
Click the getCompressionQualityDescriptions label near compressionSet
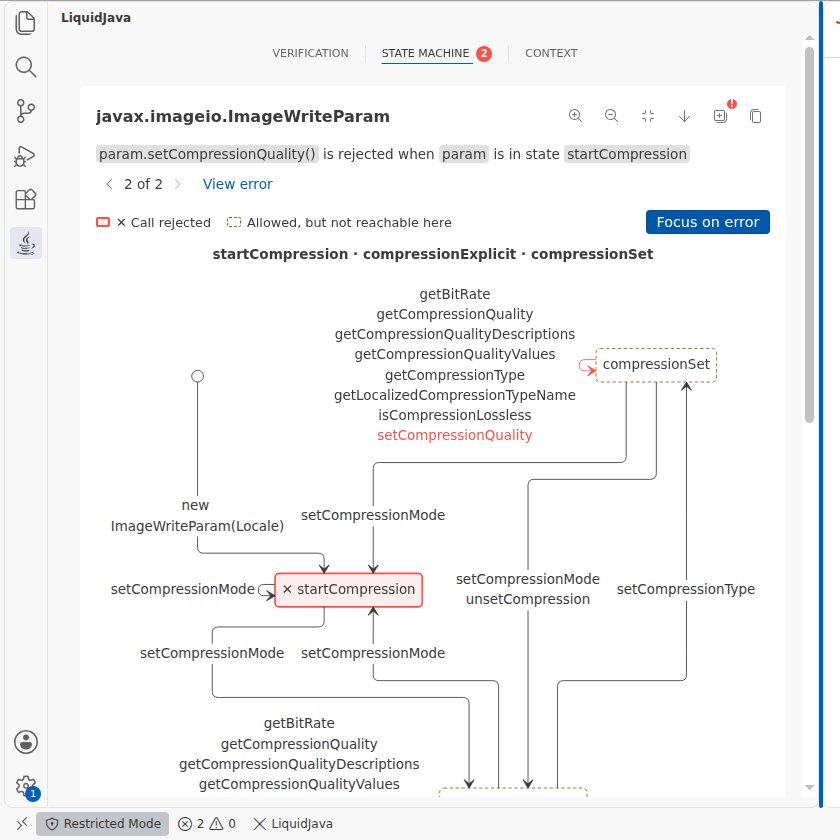[x=454, y=334]
